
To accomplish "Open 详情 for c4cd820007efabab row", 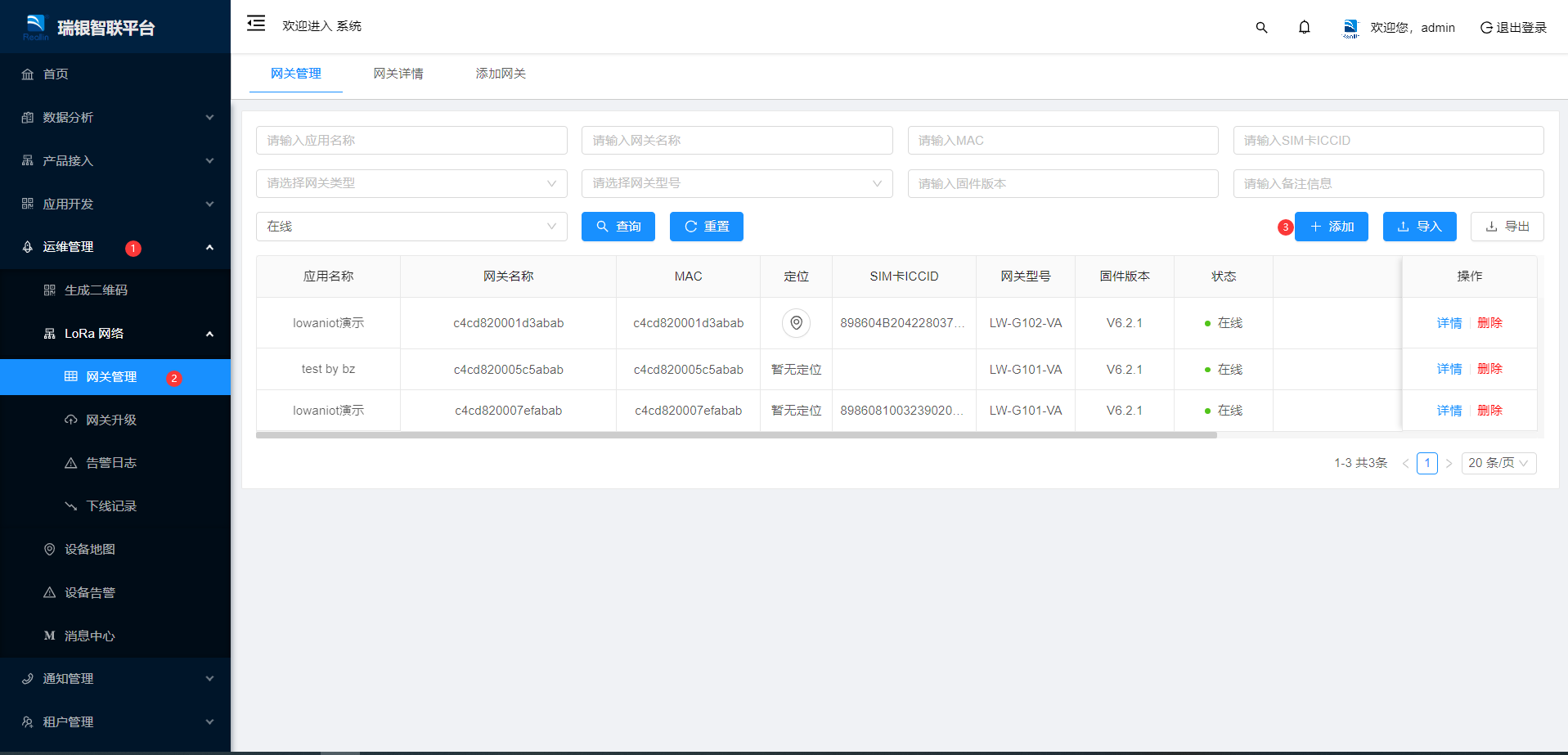I will point(1449,411).
